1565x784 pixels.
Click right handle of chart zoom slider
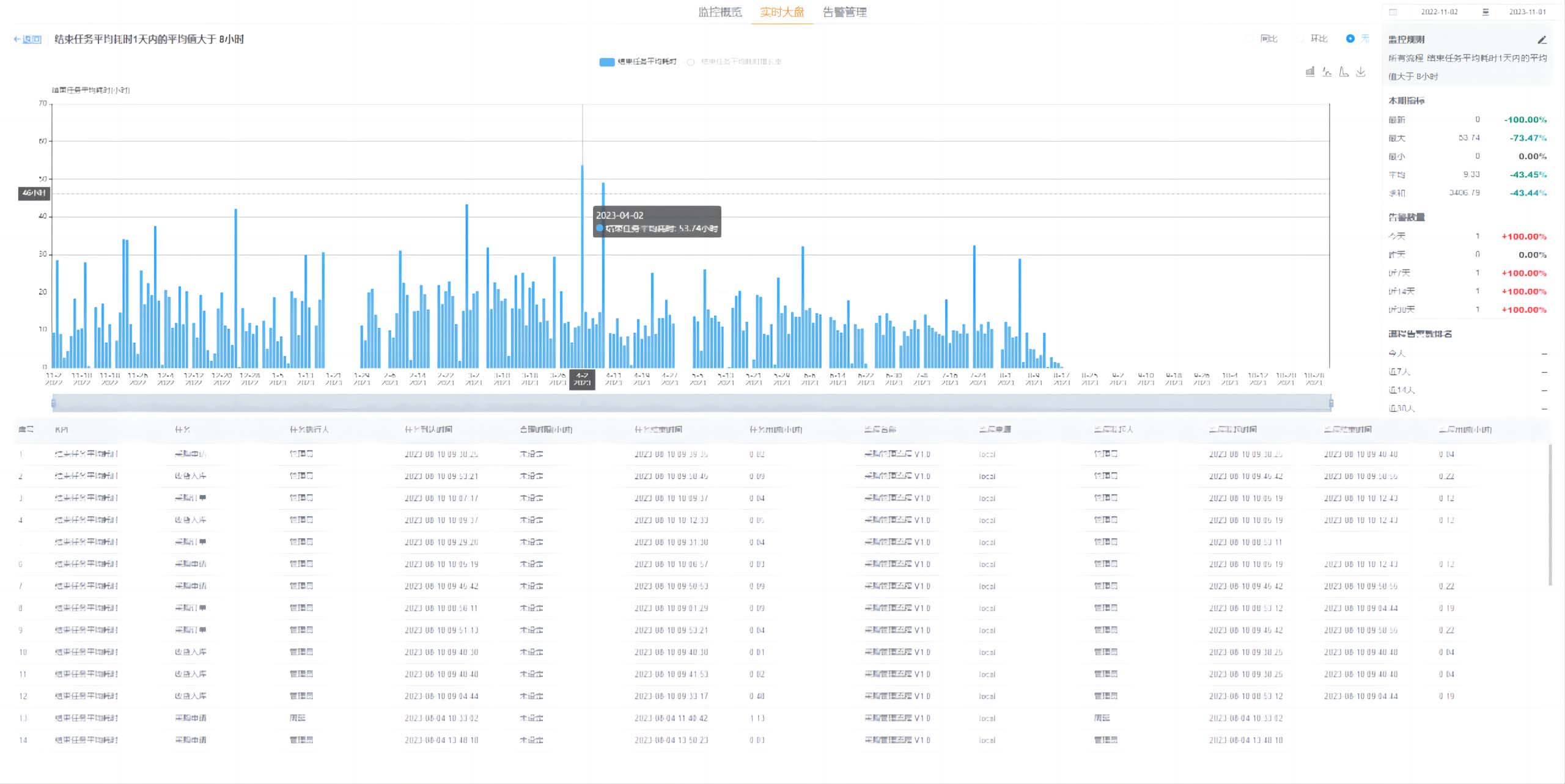point(1331,403)
